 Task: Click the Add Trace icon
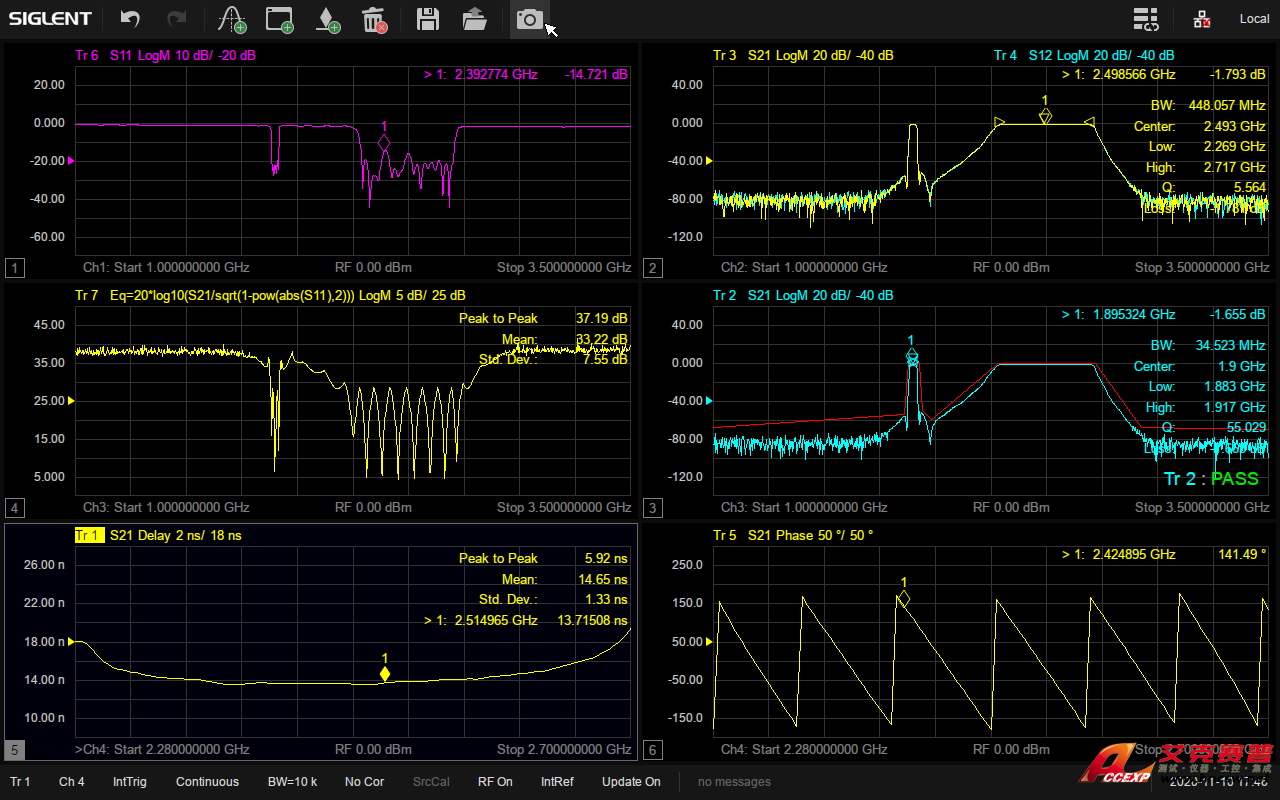[x=232, y=19]
